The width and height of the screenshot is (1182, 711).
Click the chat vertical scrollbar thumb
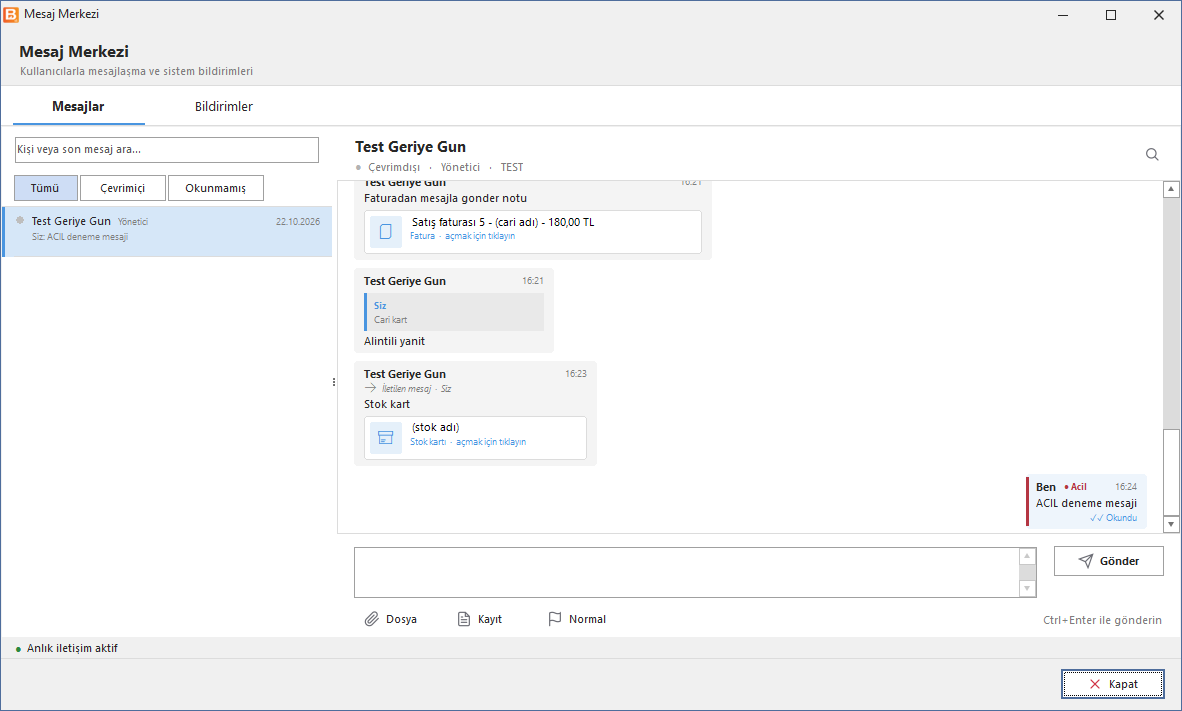(x=1171, y=472)
